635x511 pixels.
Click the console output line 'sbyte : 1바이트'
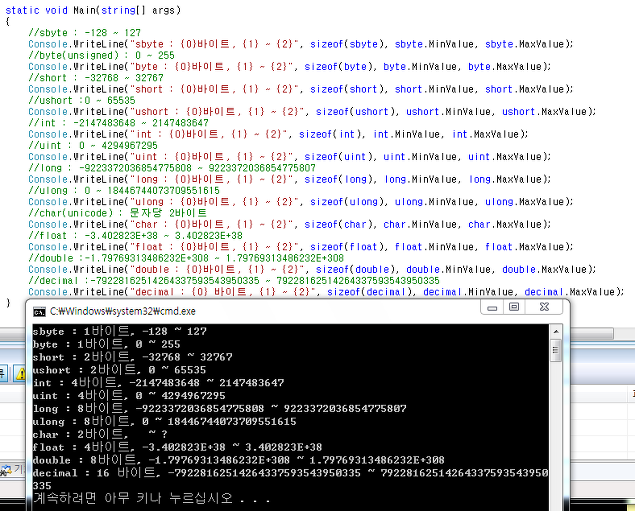click(120, 332)
